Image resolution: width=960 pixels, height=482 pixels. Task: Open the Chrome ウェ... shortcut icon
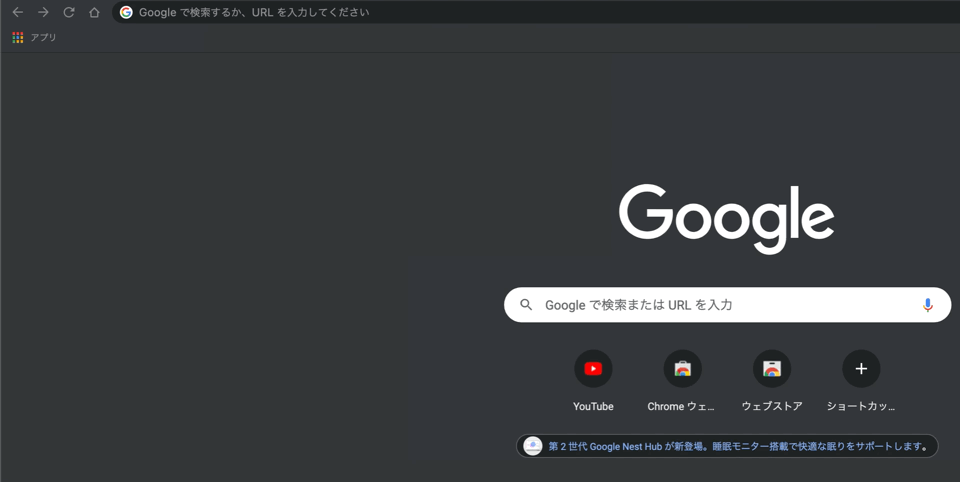[683, 369]
